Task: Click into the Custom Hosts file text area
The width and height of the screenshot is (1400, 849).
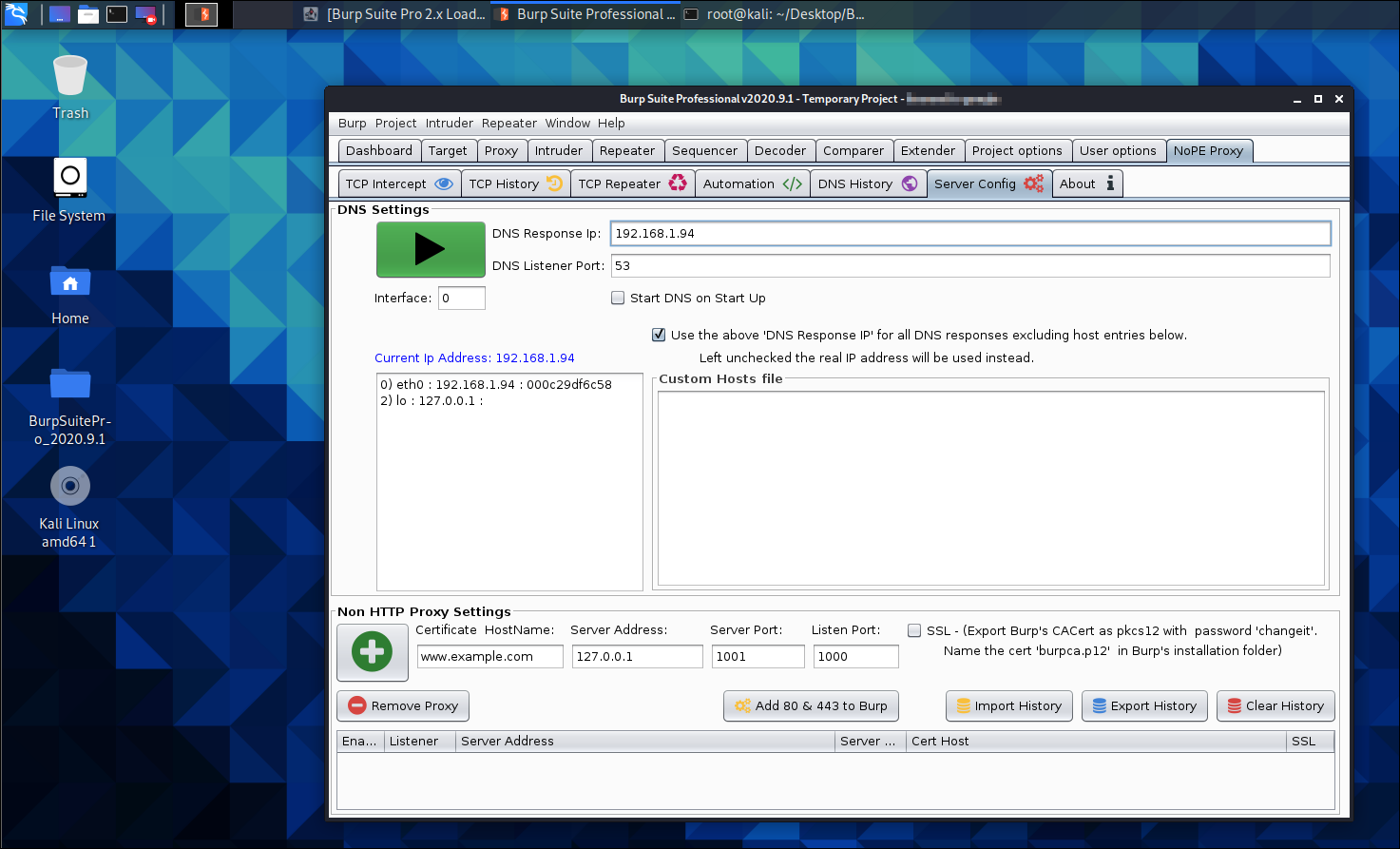Action: pyautogui.click(x=991, y=488)
